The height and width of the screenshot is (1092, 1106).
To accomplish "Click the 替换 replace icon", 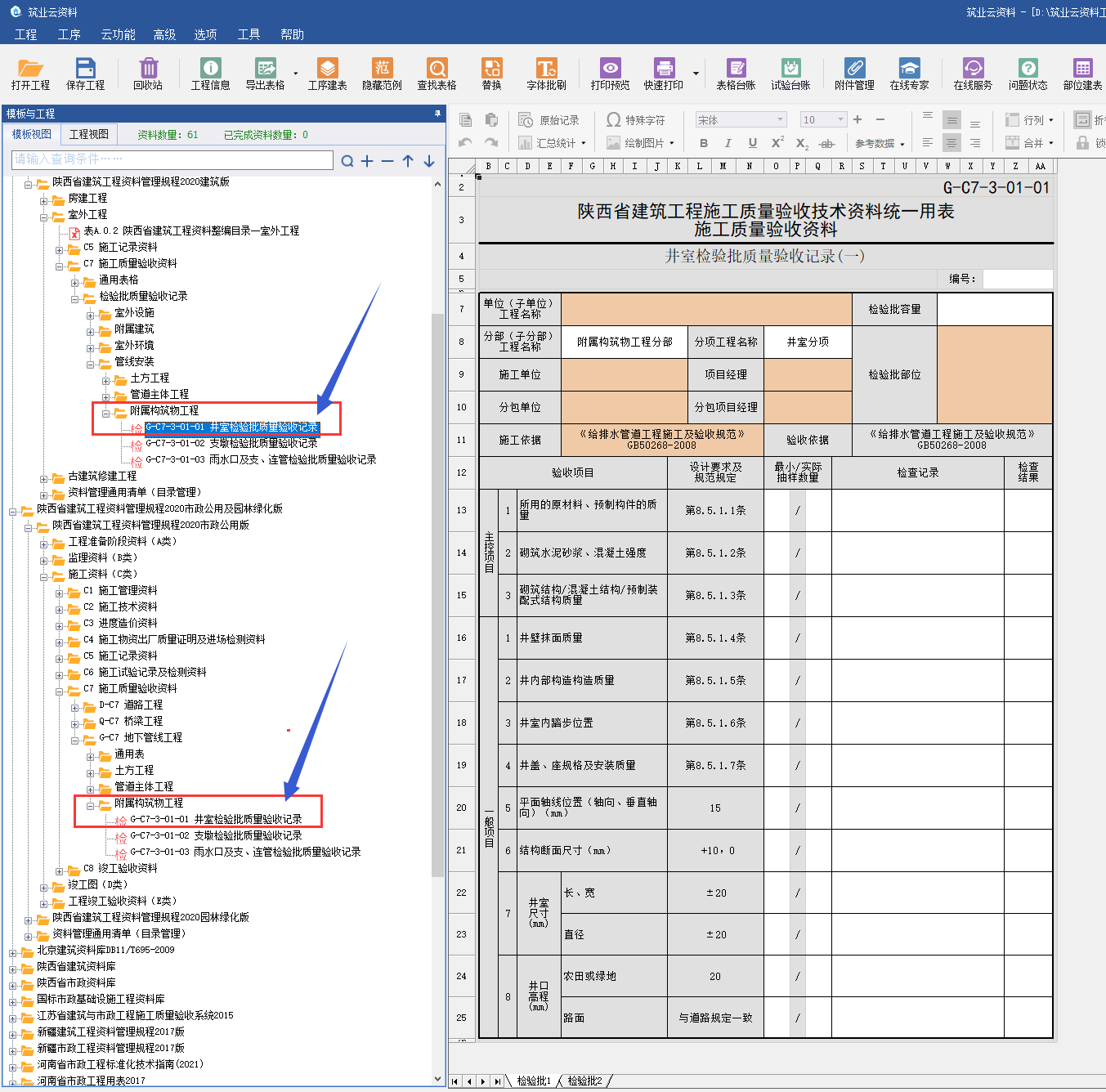I will tap(491, 74).
